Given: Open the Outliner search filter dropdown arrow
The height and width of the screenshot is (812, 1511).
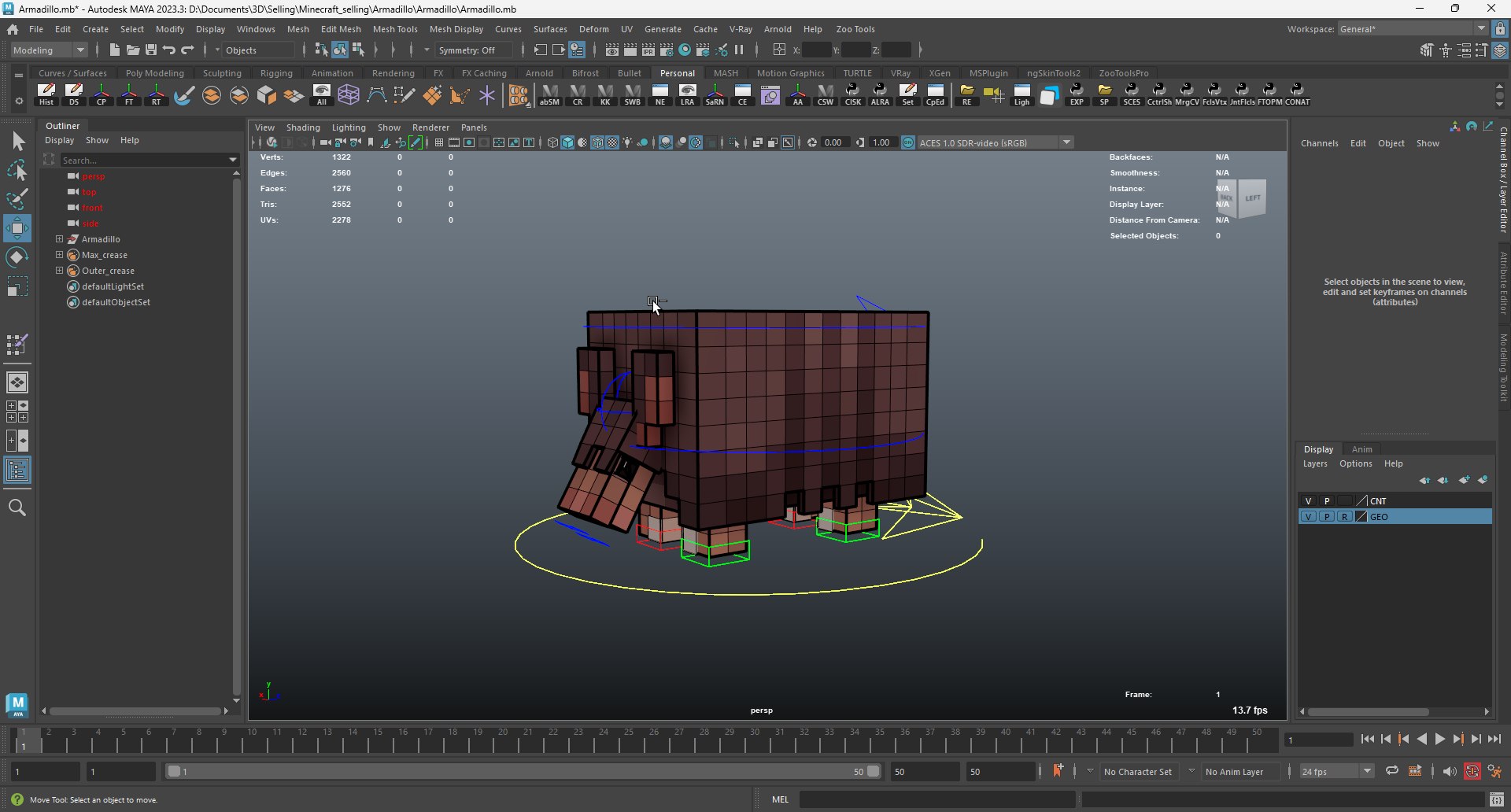Looking at the screenshot, I should (233, 160).
